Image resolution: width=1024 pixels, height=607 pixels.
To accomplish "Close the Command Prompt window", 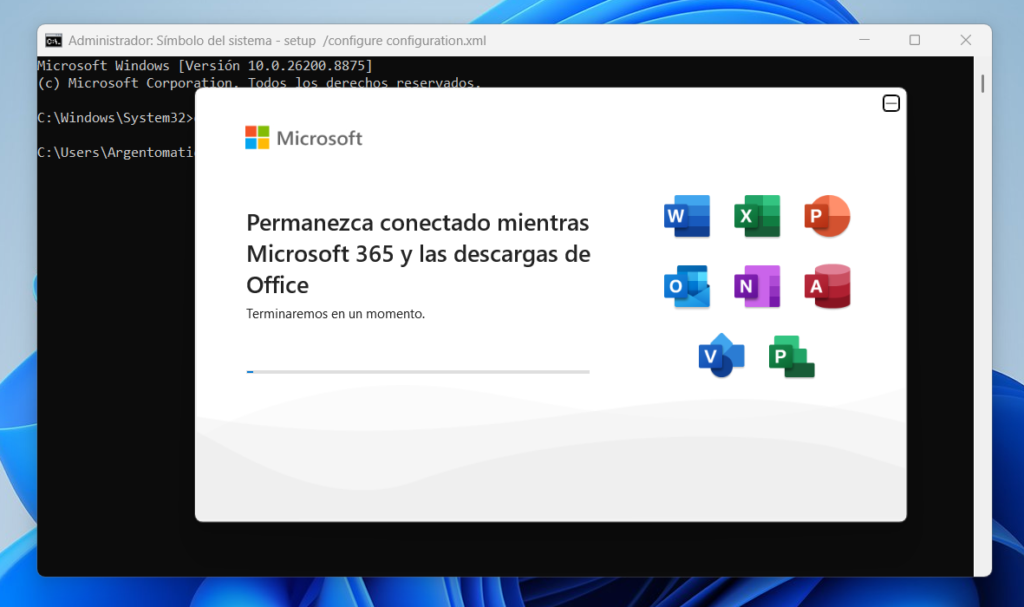I will click(965, 40).
